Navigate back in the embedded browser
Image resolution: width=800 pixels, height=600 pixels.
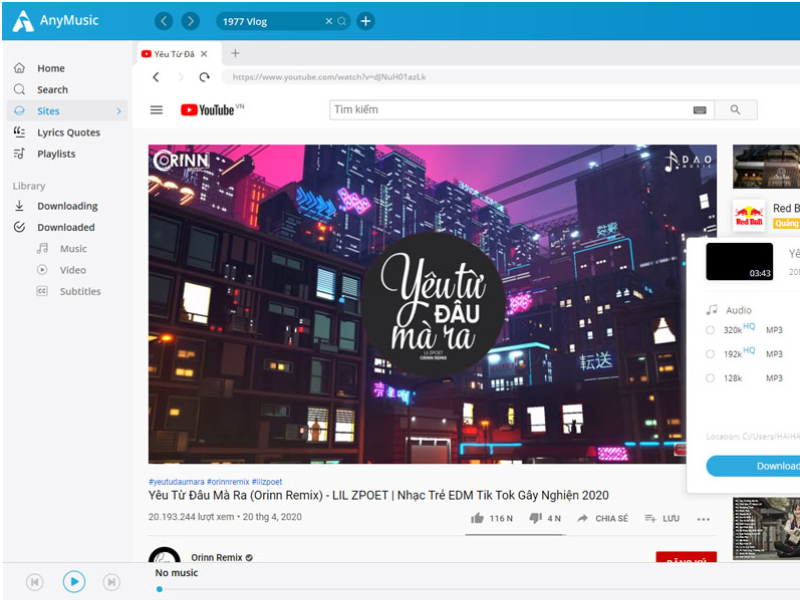click(156, 77)
